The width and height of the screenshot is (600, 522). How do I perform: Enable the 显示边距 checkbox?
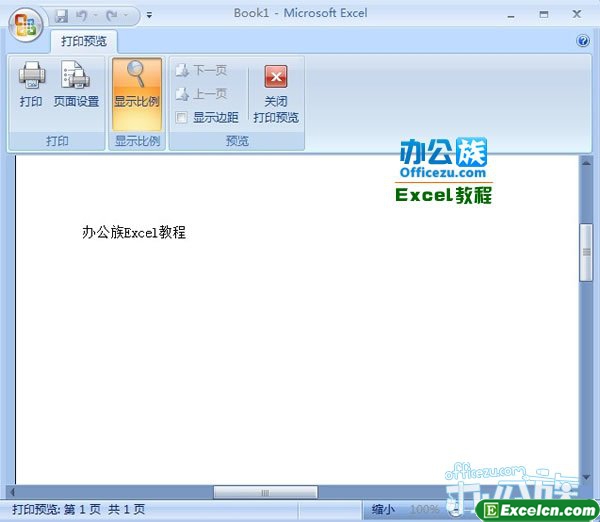(x=181, y=117)
